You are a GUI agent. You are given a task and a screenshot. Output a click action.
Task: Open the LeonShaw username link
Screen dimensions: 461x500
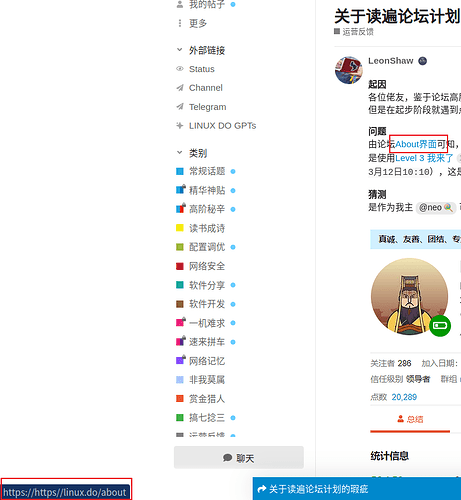(x=391, y=61)
